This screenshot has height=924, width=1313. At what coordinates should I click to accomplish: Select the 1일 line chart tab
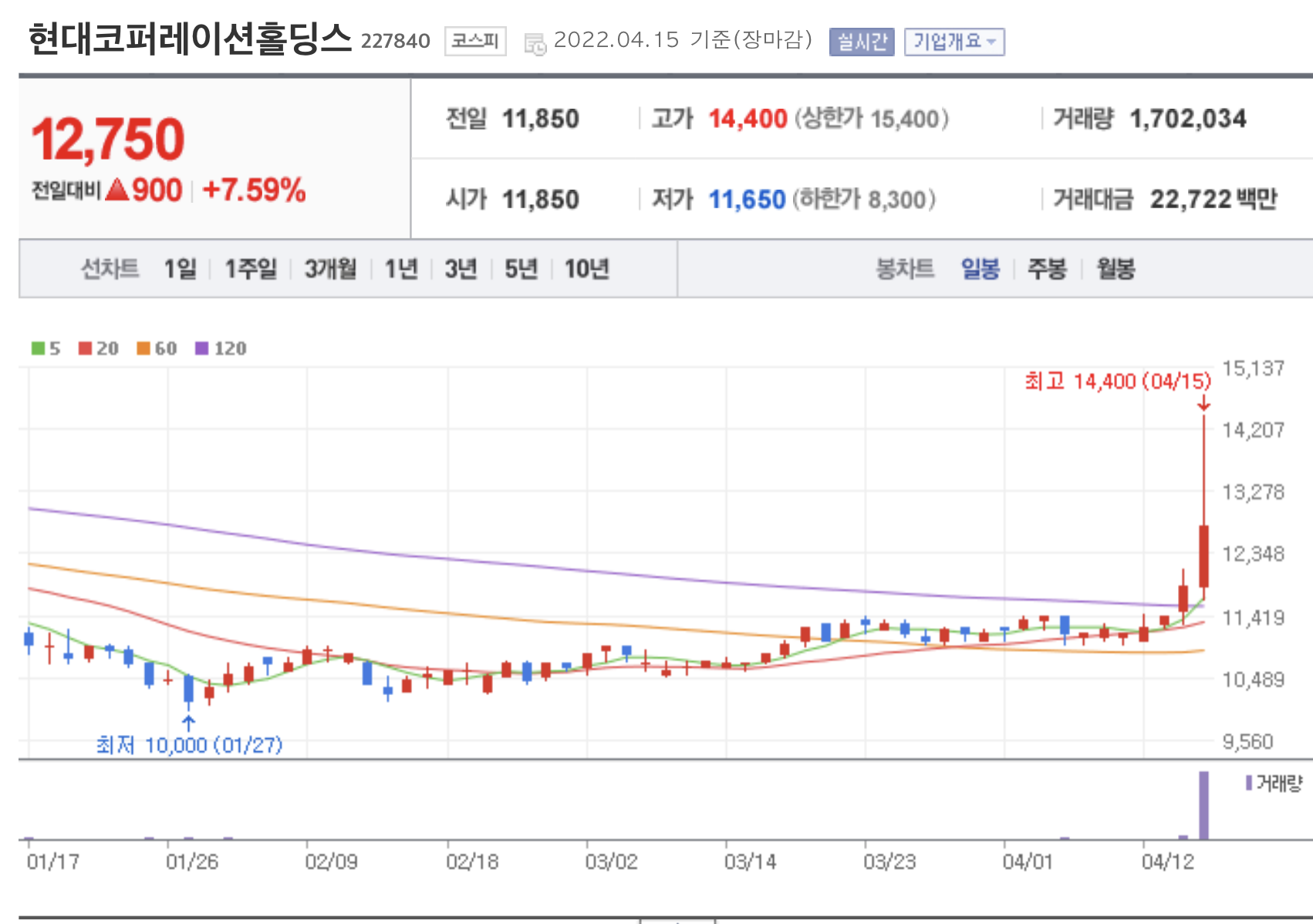point(180,269)
